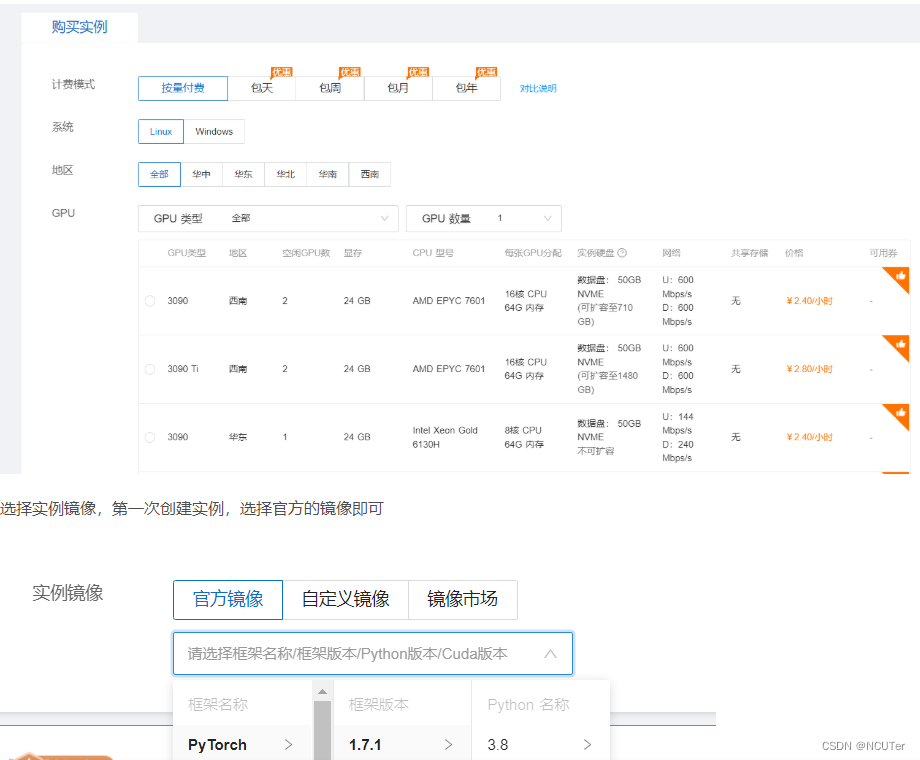Open the GPU 类型 dropdown
Screen dimensions: 920x760
pos(267,218)
